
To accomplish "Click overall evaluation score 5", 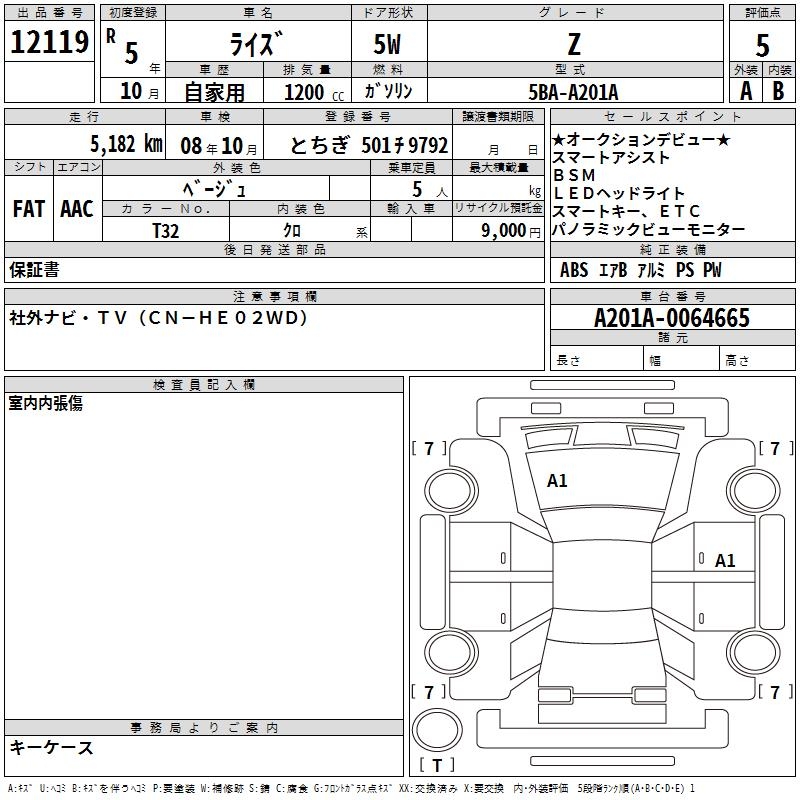I will (x=762, y=45).
